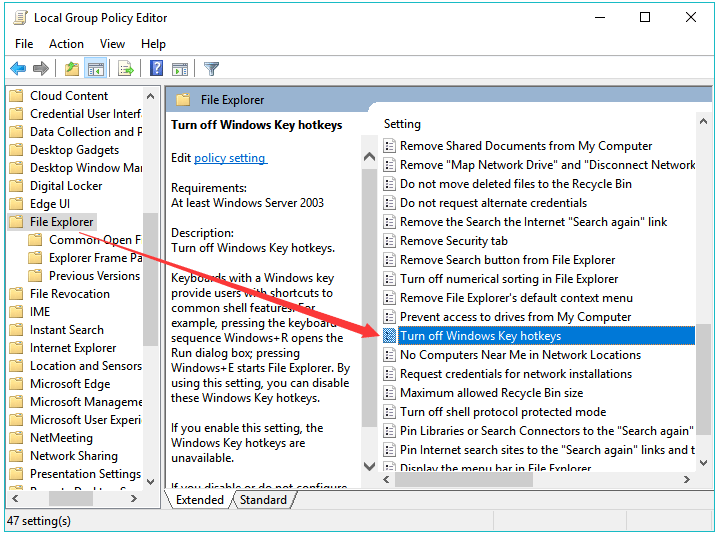
Task: Click settings list scroll down arrow
Action: coord(703,464)
